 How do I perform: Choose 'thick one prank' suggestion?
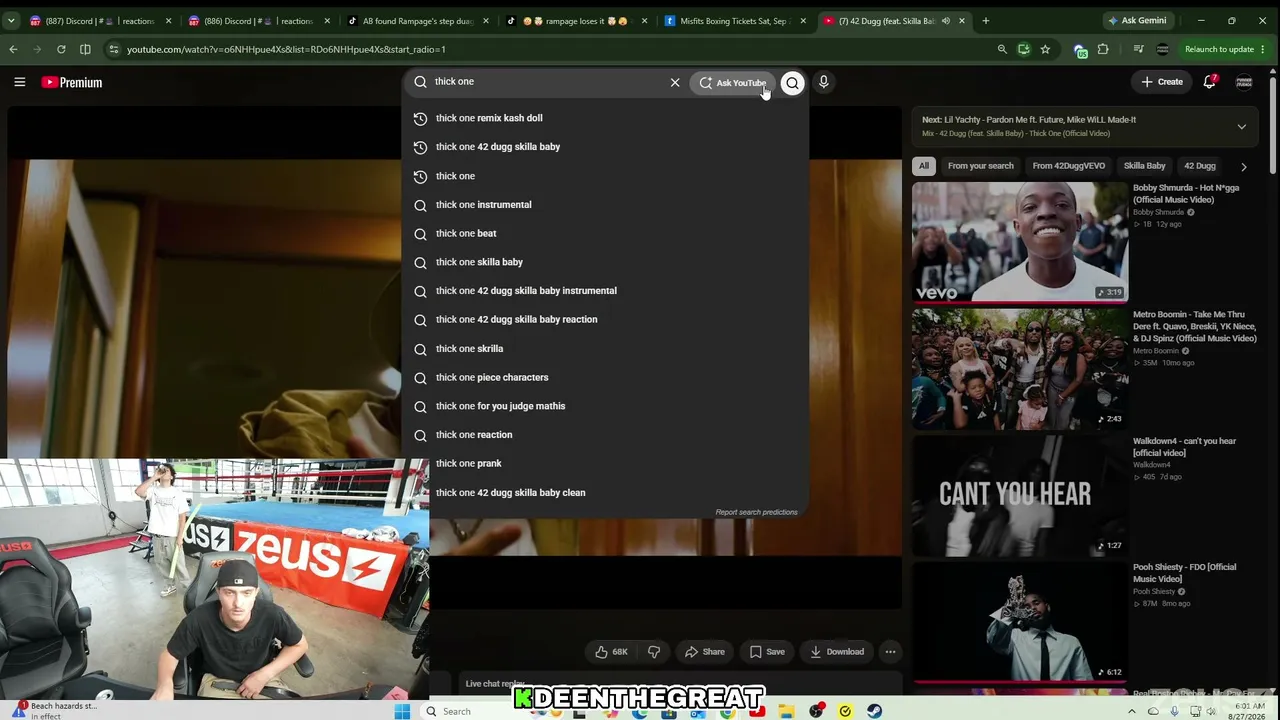point(606,464)
